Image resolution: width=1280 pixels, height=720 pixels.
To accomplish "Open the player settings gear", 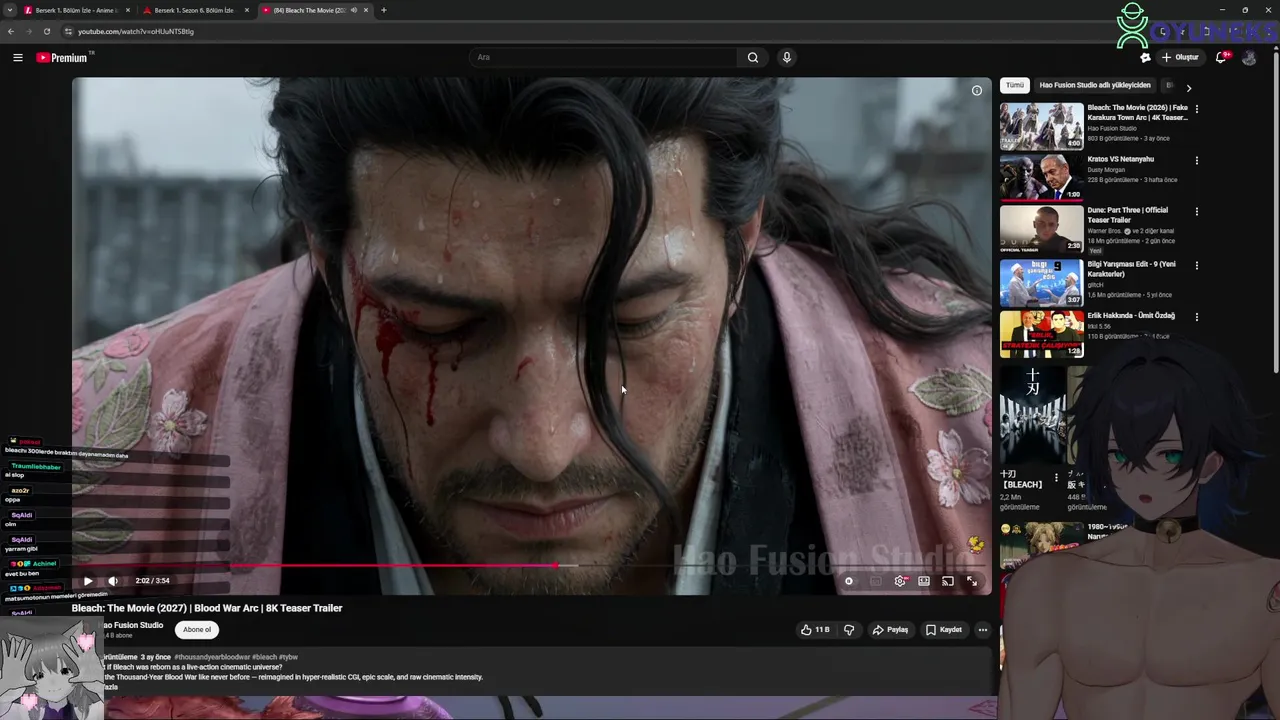I will [x=900, y=581].
